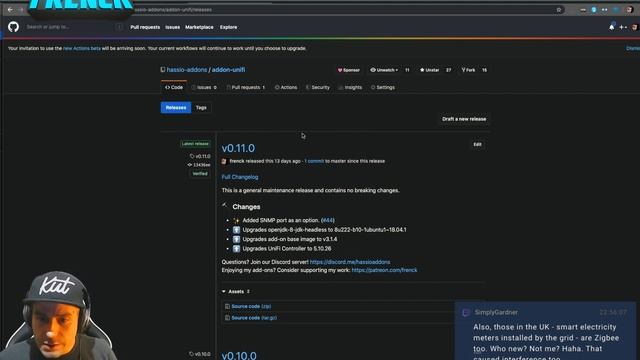The height and width of the screenshot is (360, 640).
Task: Download Source code (tar.gz)
Action: 254,318
